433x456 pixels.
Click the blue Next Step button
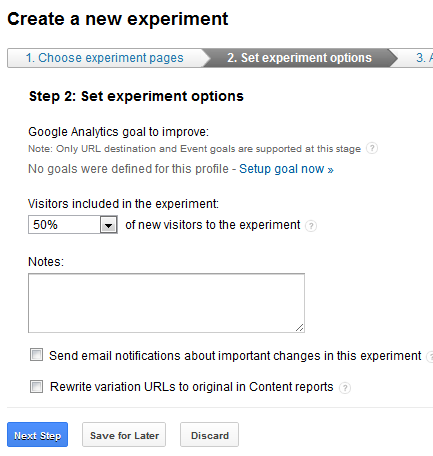pyautogui.click(x=37, y=435)
